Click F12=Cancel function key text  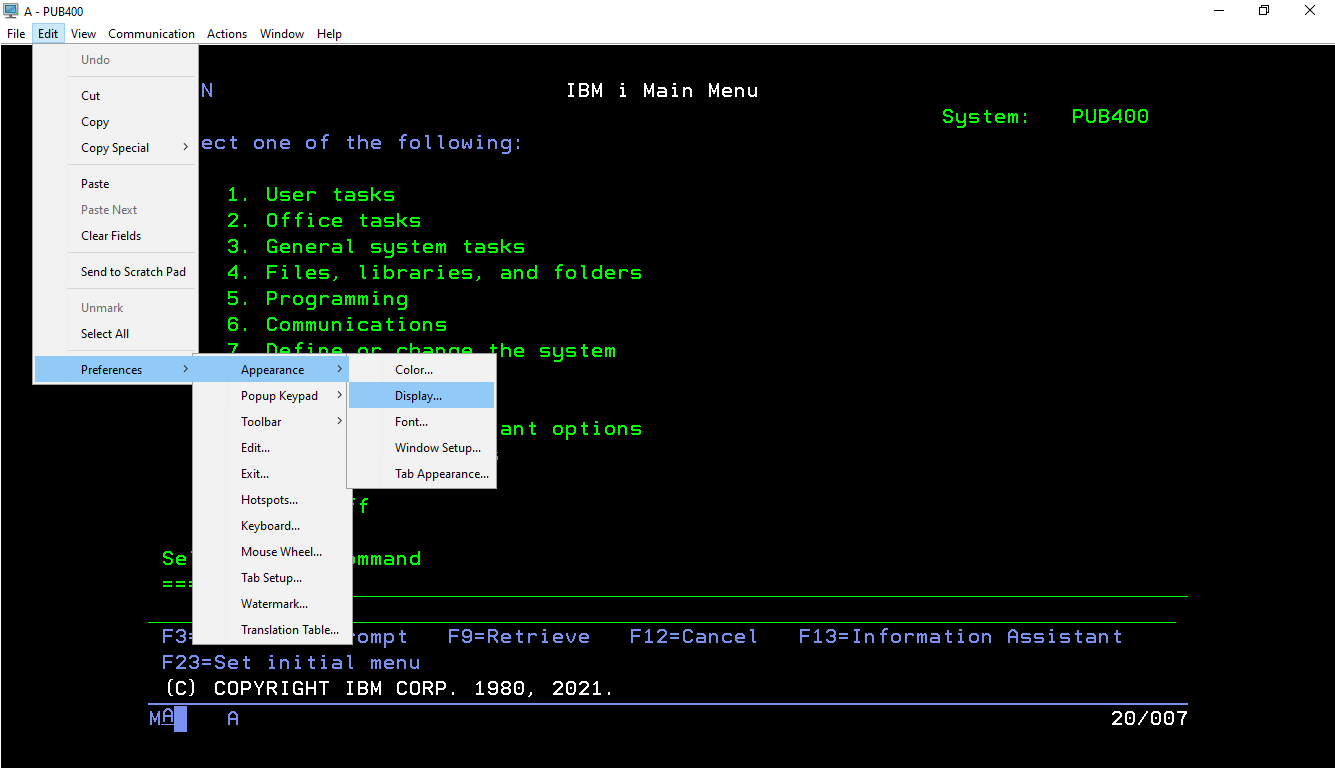coord(694,637)
